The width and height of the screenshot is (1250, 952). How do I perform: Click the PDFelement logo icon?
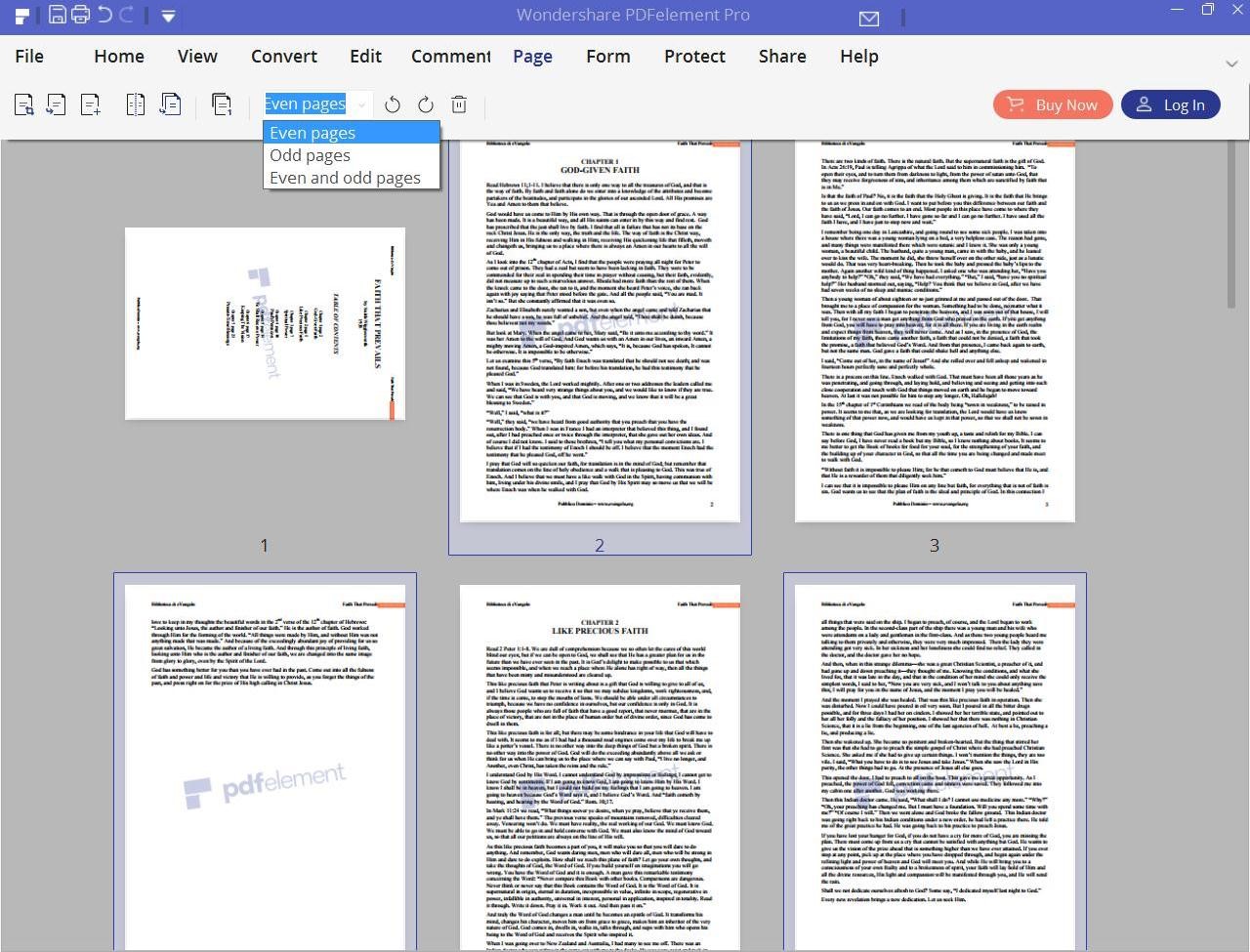(21, 16)
